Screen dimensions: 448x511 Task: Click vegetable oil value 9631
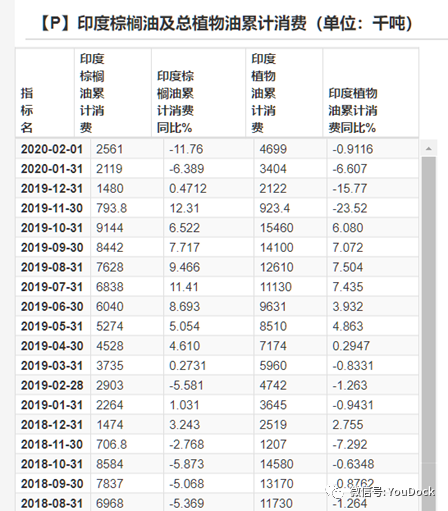290,306
